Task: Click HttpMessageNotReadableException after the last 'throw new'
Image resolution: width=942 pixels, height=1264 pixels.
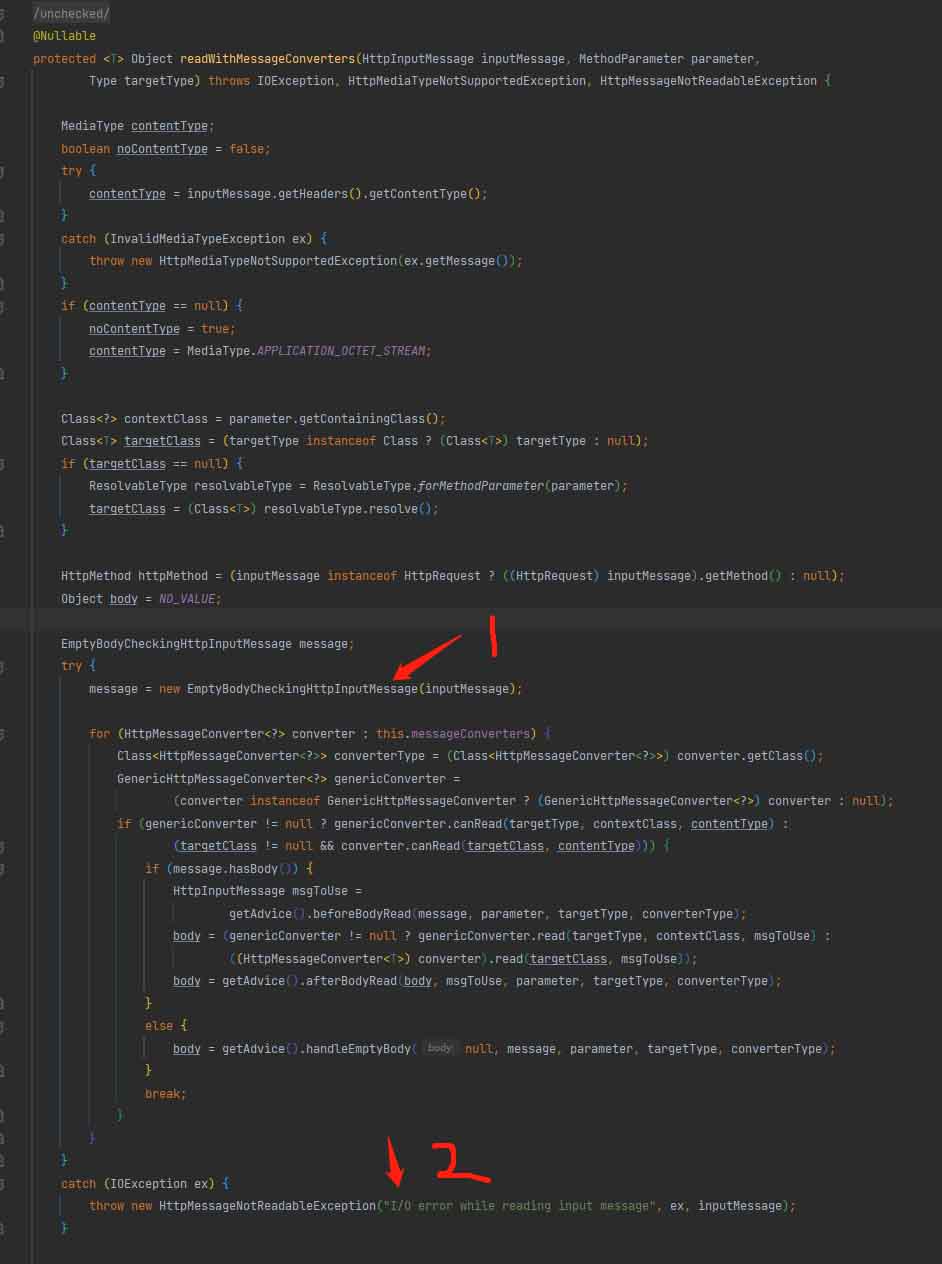Action: (268, 1206)
